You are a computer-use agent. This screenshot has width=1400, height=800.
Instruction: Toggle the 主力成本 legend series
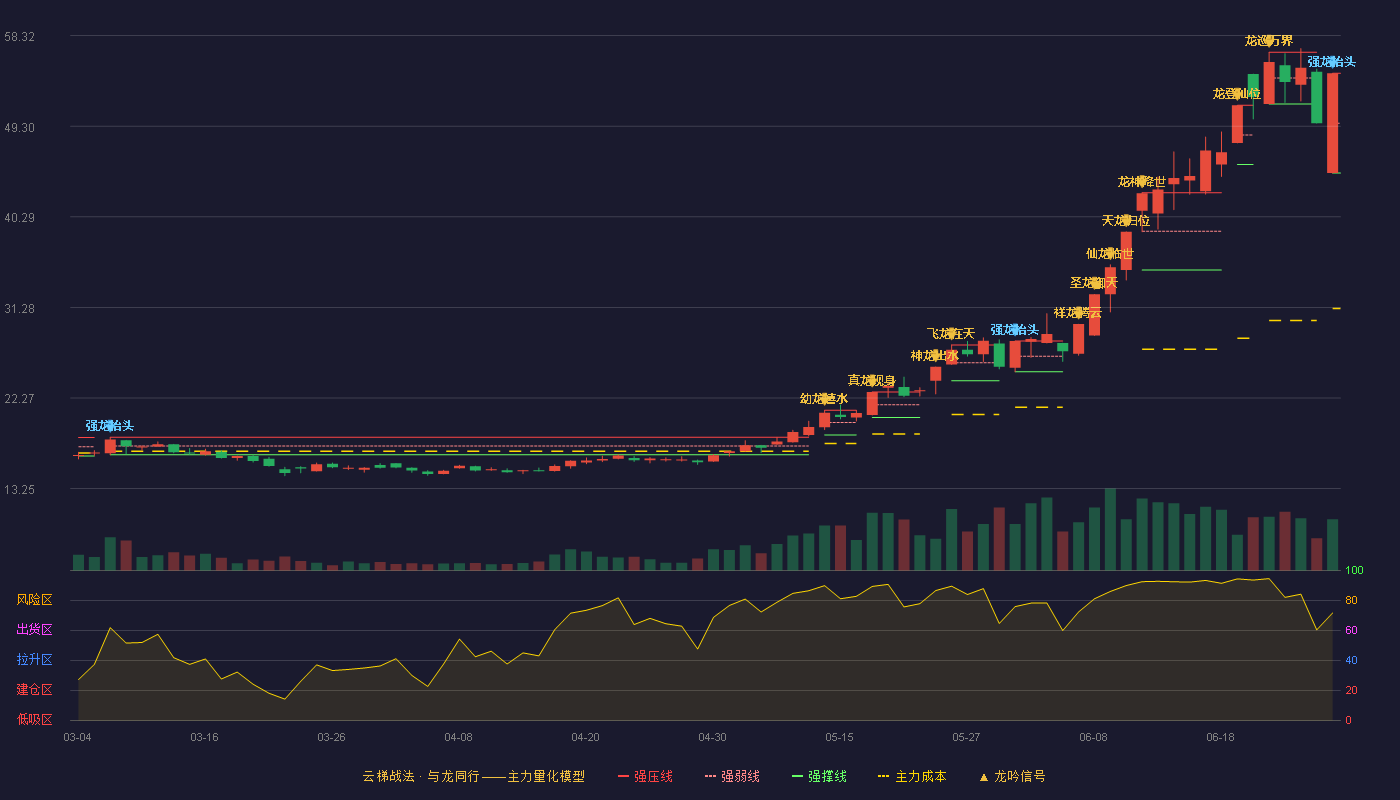pos(911,776)
